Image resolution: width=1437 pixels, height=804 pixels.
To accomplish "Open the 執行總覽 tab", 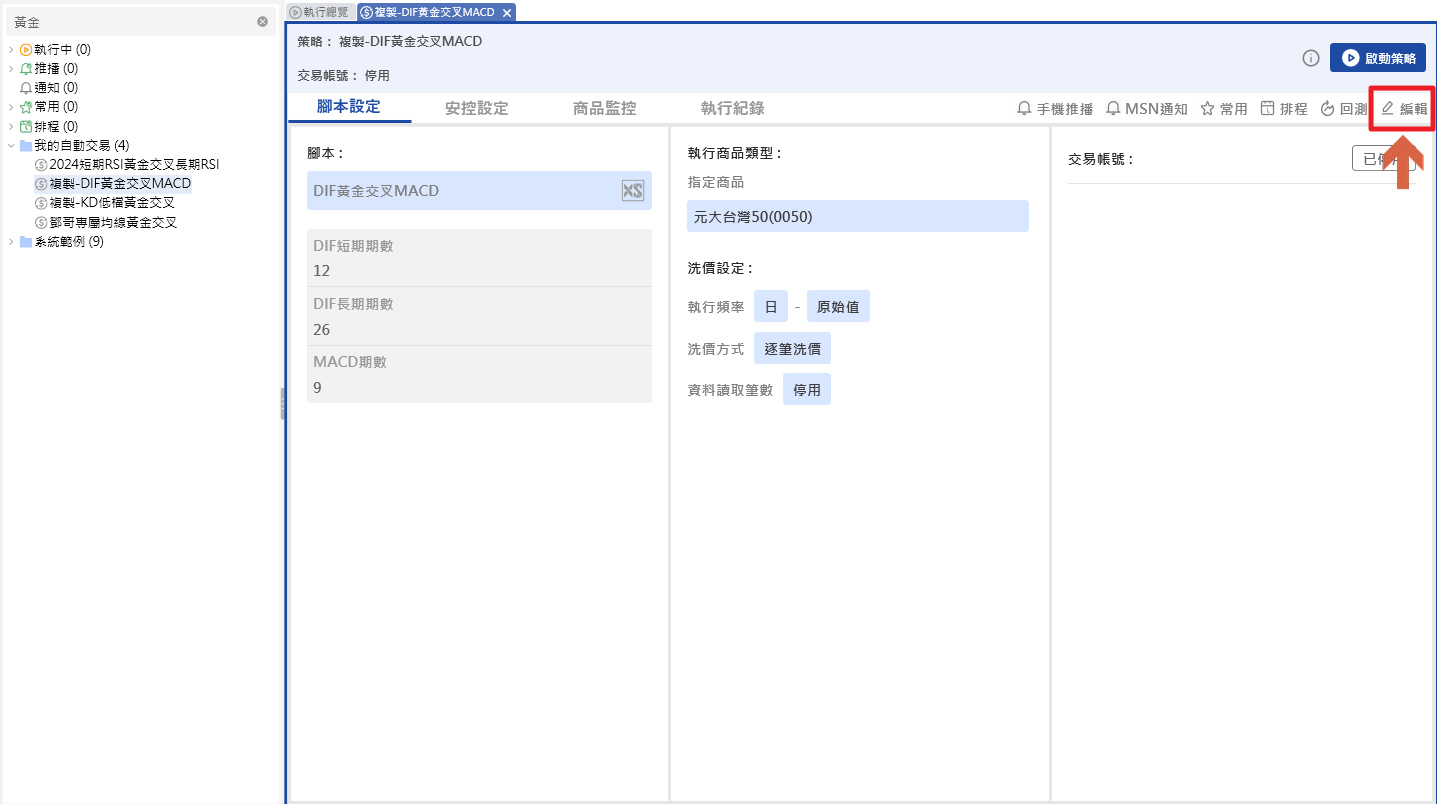I will click(x=319, y=12).
